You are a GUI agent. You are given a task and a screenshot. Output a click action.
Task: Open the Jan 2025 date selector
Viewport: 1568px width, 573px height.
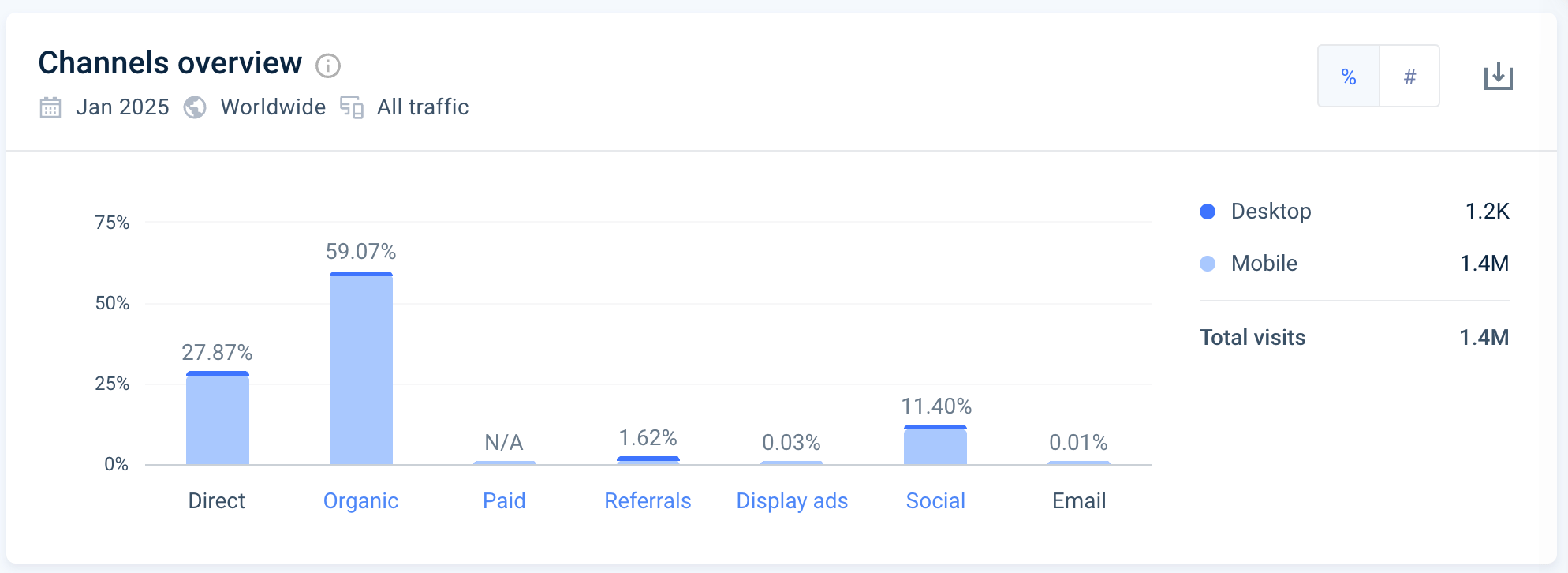pyautogui.click(x=123, y=107)
